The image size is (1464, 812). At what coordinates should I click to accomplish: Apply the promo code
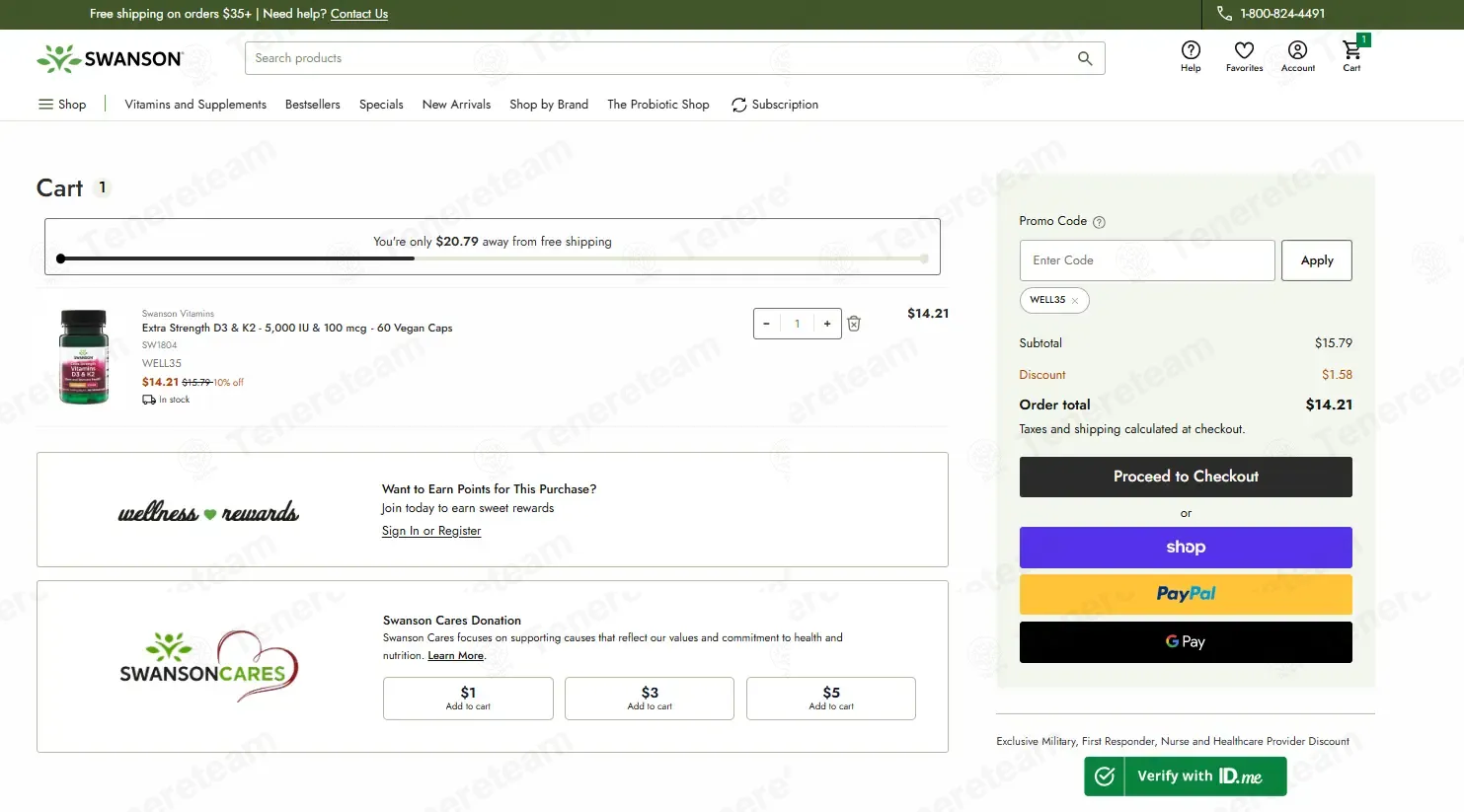click(x=1317, y=260)
